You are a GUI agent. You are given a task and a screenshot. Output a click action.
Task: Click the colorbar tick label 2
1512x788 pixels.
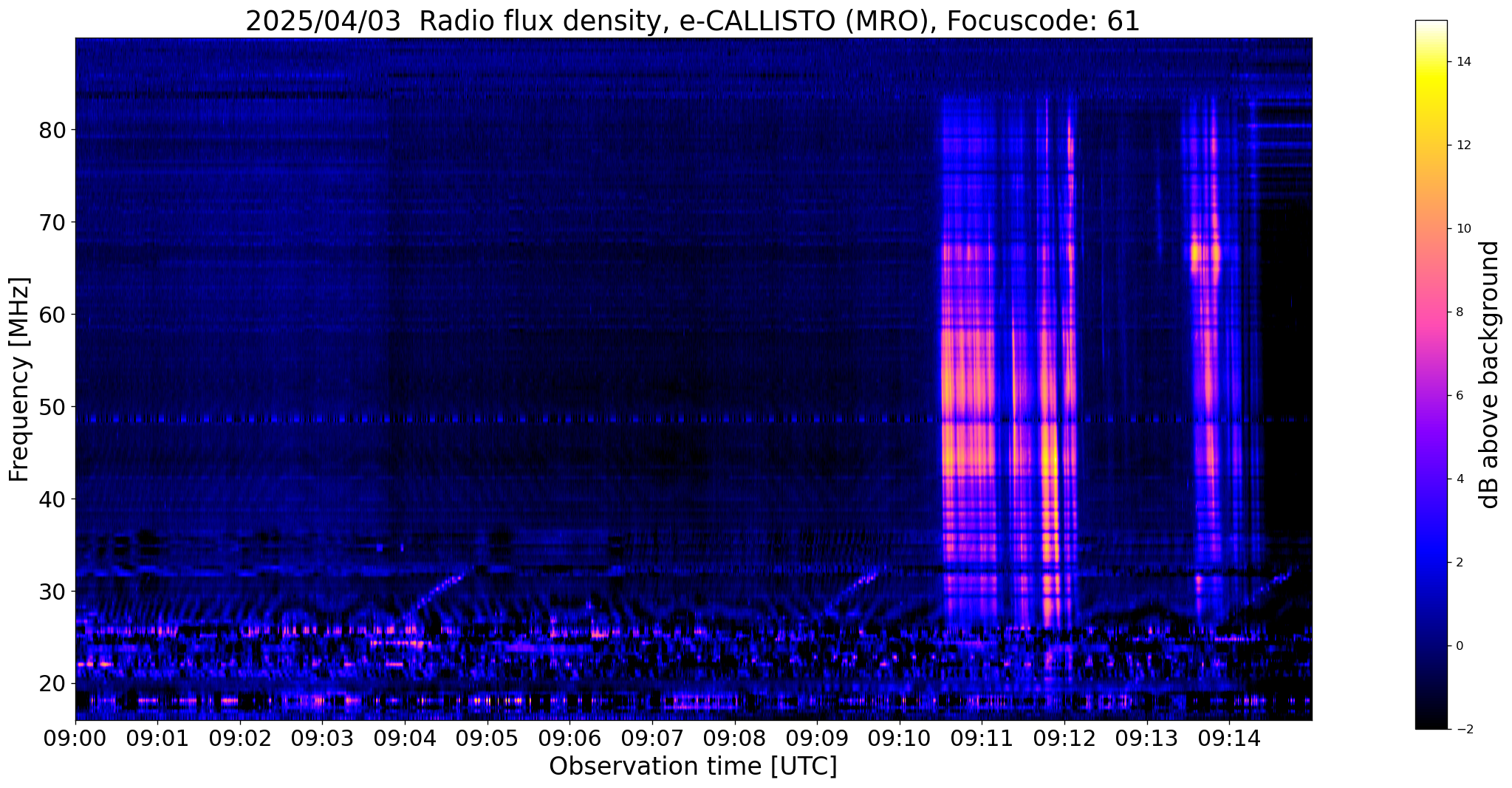(1460, 563)
